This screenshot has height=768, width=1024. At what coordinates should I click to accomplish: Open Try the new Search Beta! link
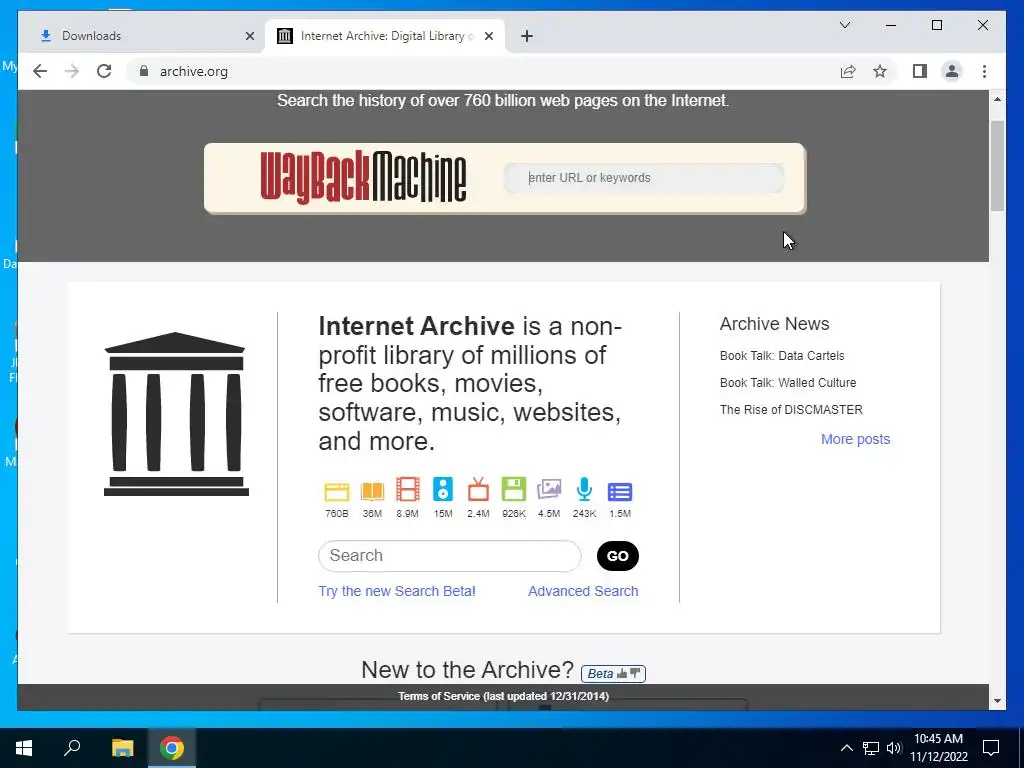click(x=397, y=591)
